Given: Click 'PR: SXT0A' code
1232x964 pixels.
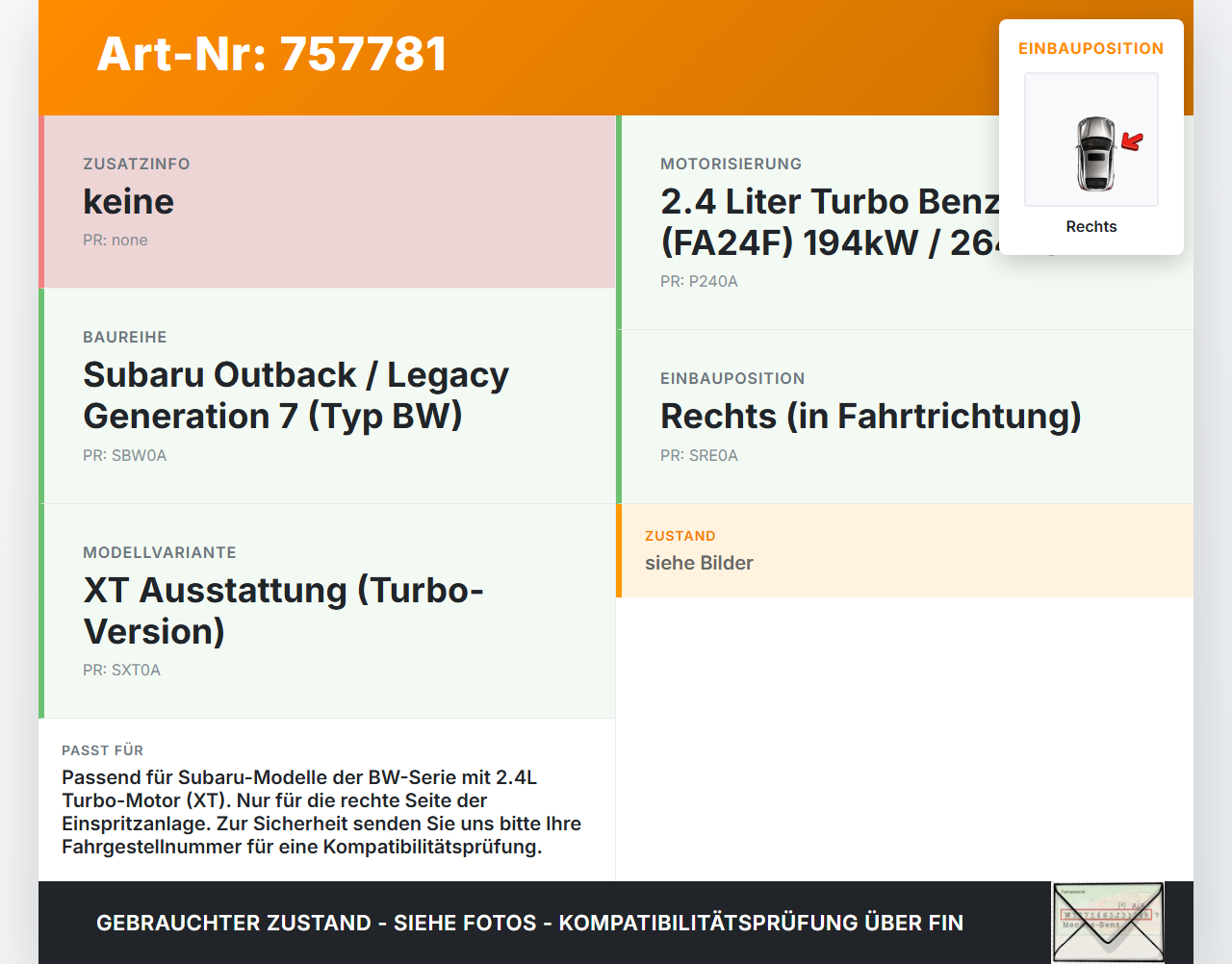Looking at the screenshot, I should click(x=122, y=671).
